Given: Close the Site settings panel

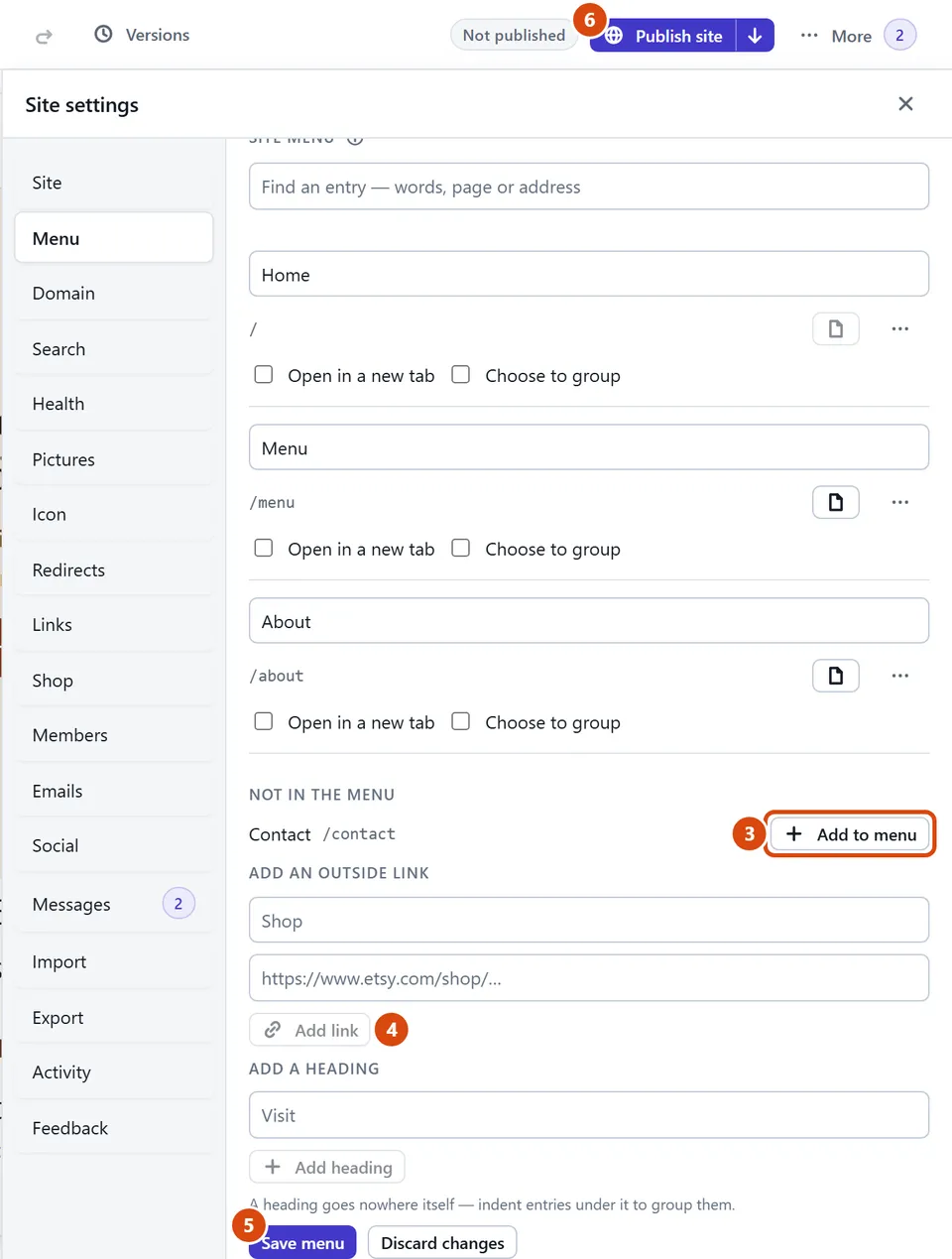Looking at the screenshot, I should tap(905, 104).
